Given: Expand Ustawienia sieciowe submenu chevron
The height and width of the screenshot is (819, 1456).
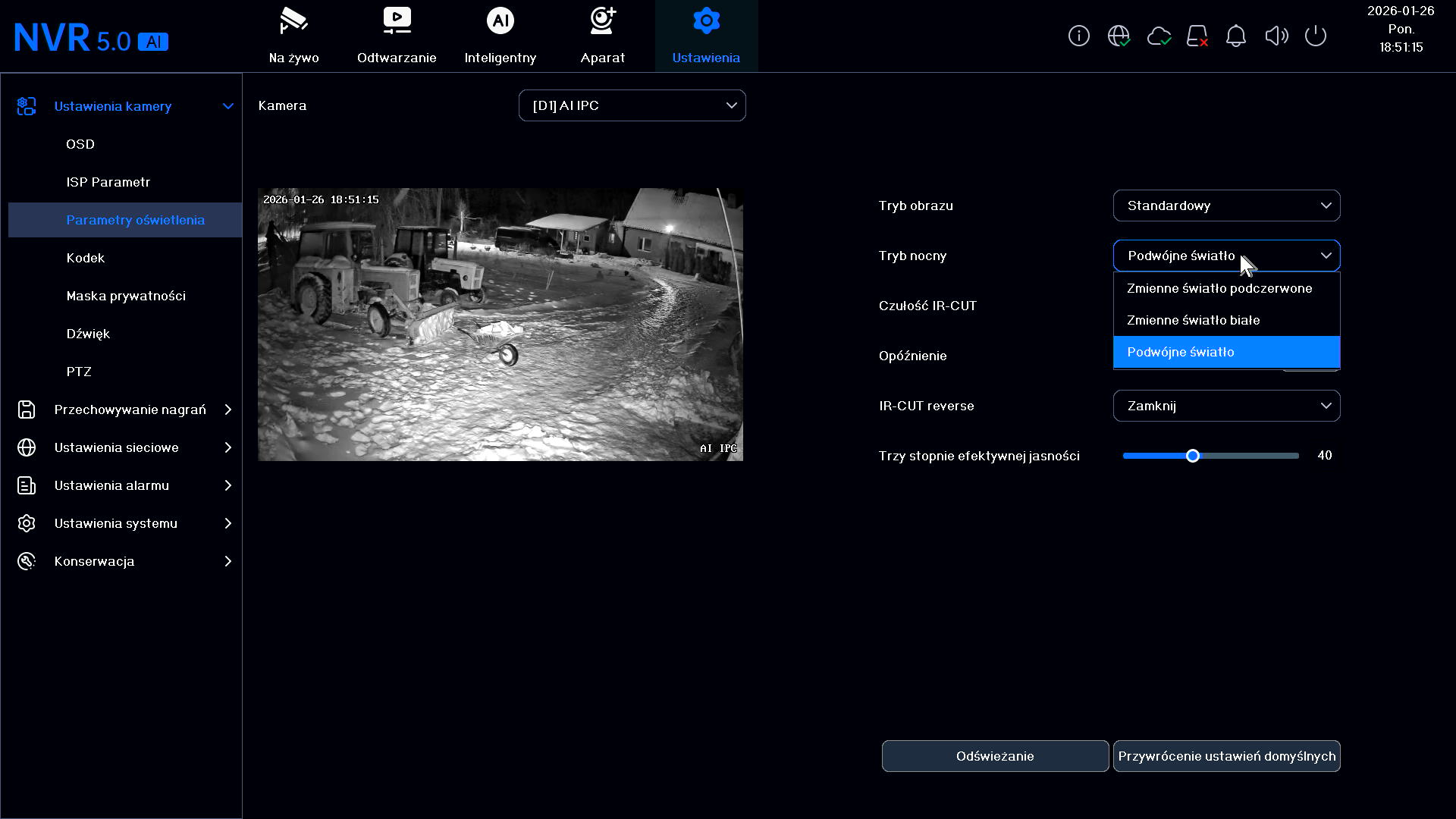Looking at the screenshot, I should 228,447.
